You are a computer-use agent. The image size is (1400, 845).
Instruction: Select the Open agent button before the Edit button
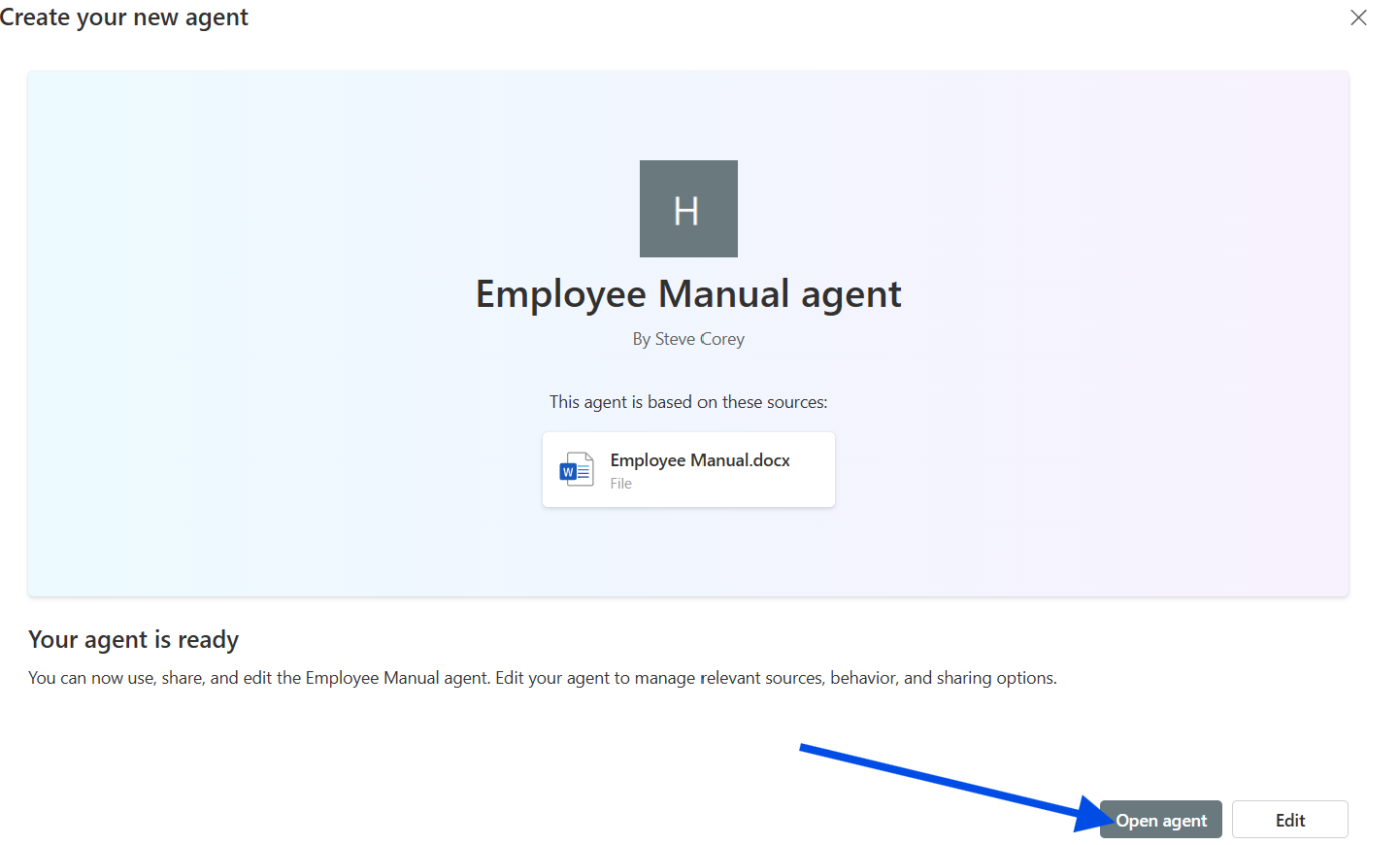coord(1160,819)
